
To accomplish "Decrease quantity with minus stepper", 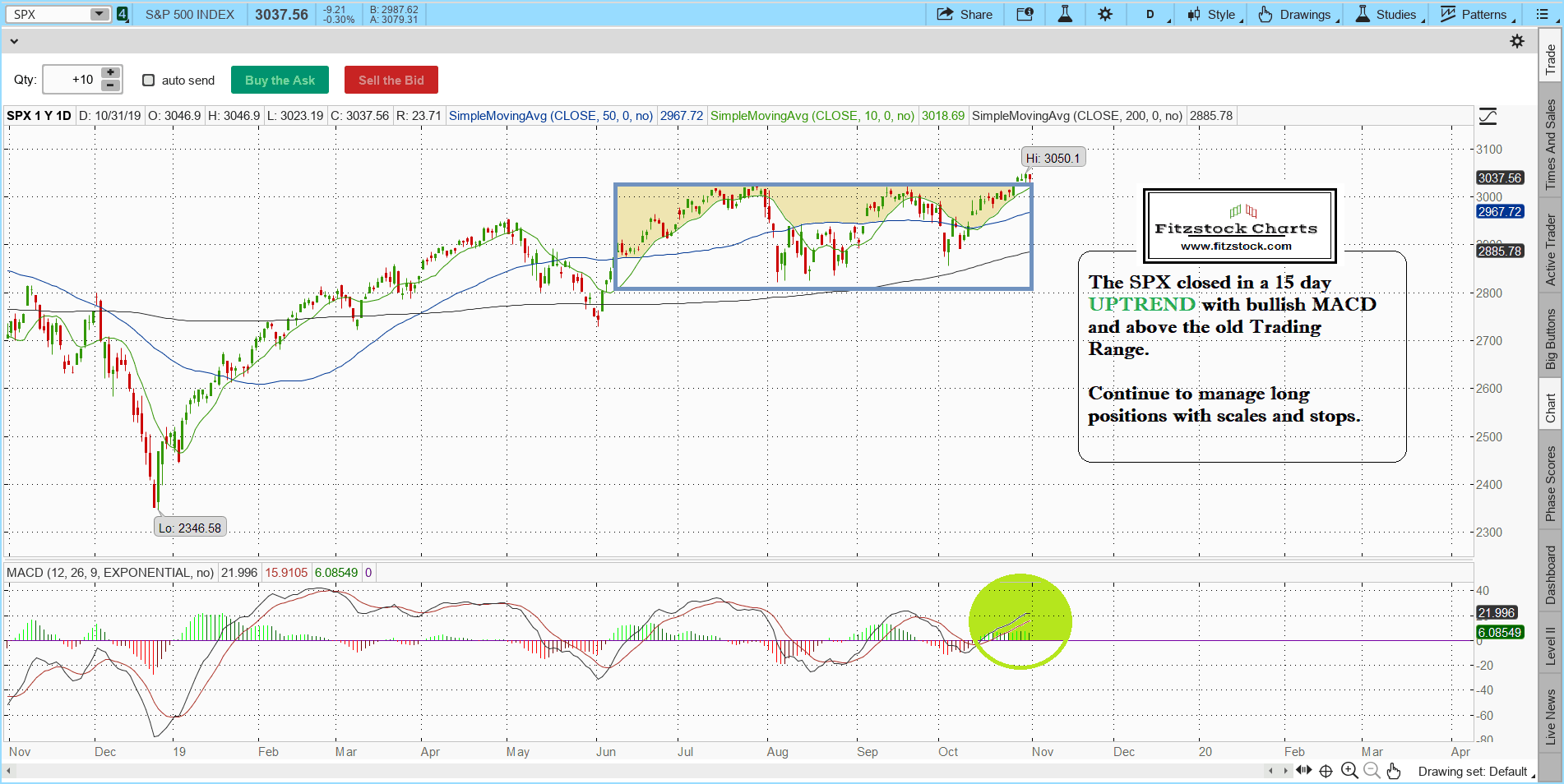I will [x=110, y=85].
